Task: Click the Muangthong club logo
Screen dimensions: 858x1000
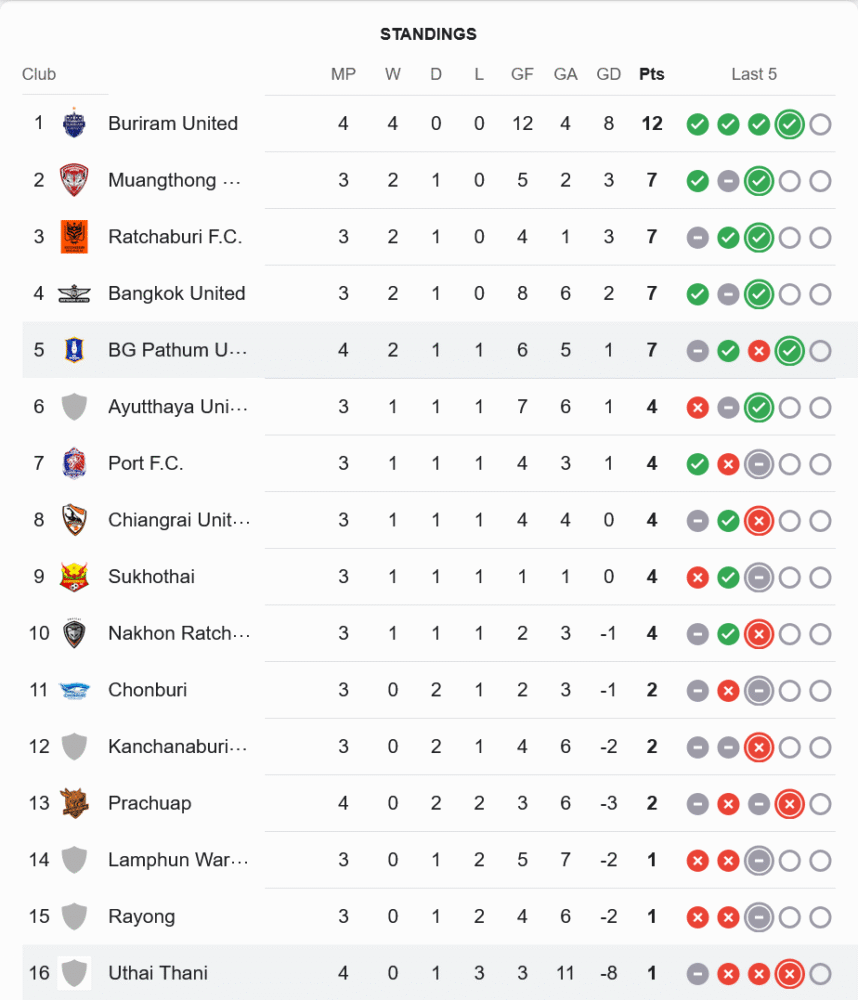Action: [x=74, y=180]
